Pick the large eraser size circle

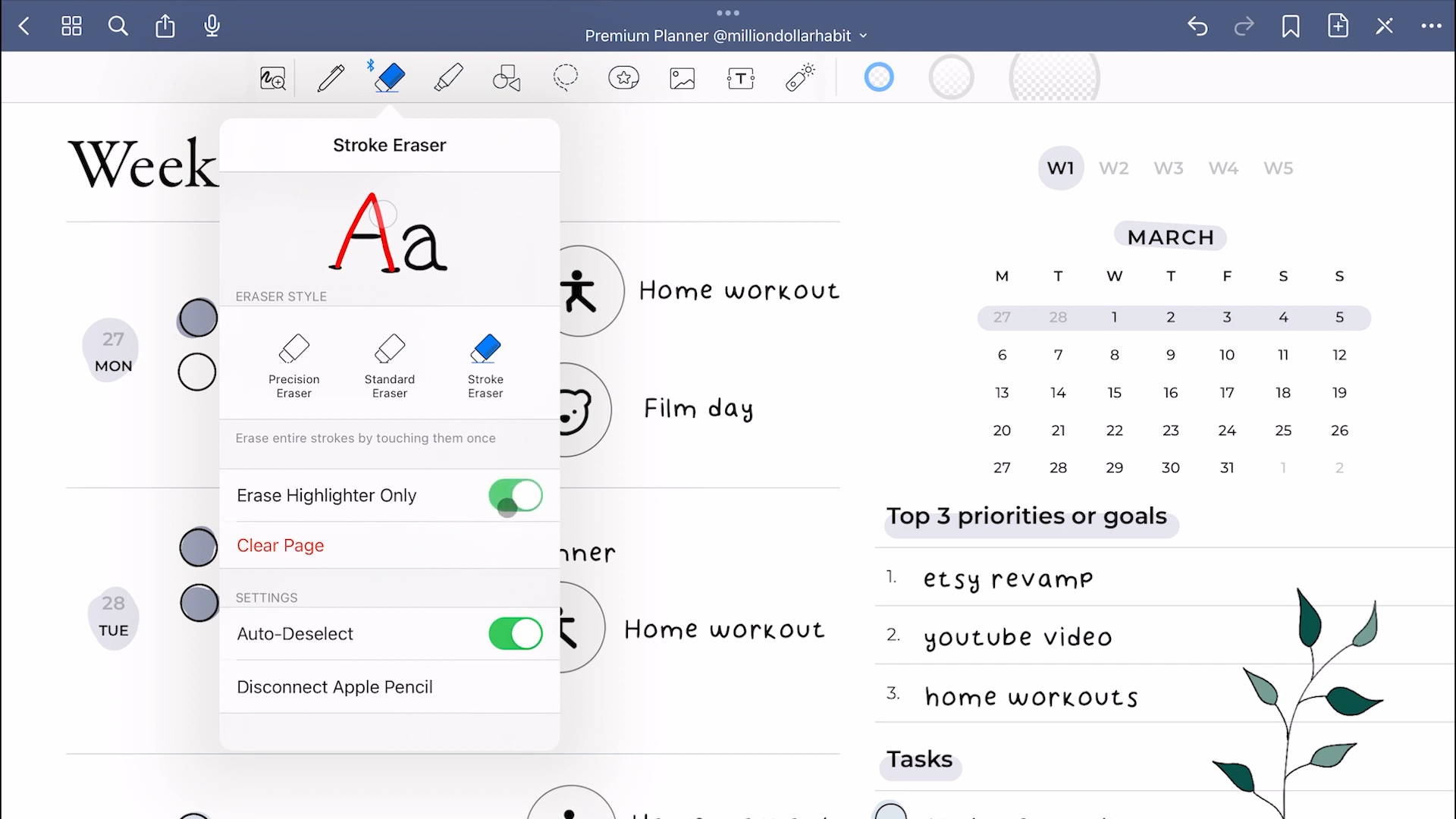coord(1054,77)
